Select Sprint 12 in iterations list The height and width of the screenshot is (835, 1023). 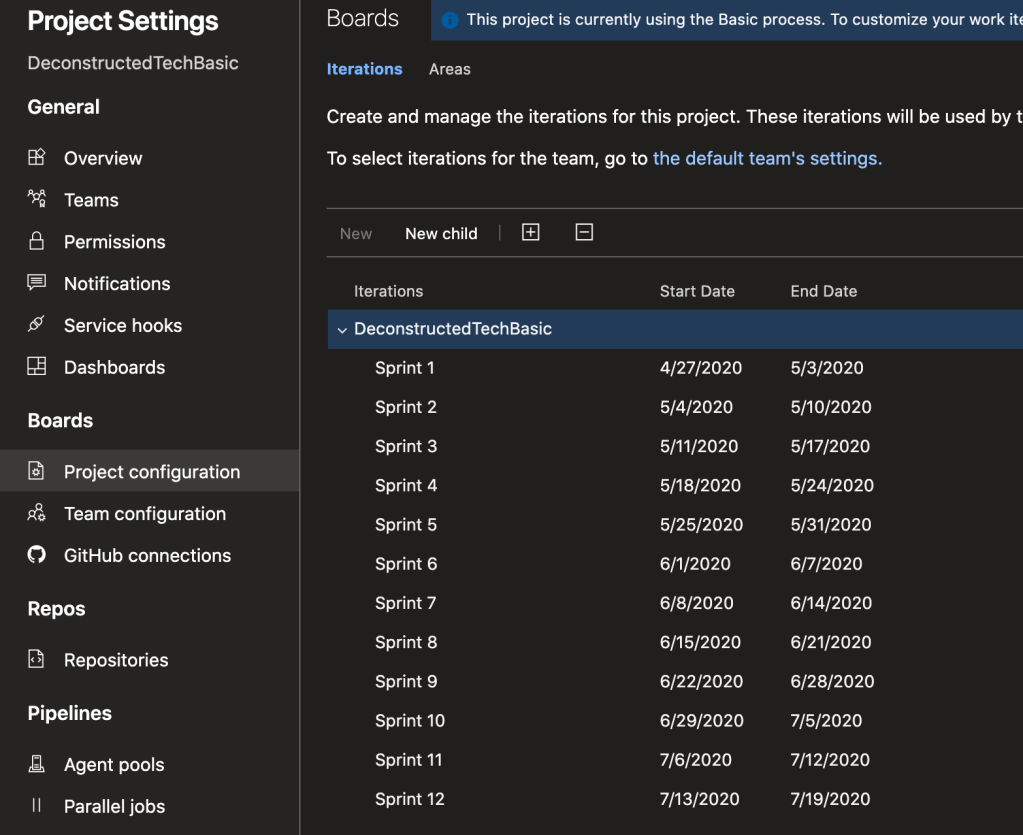point(410,799)
